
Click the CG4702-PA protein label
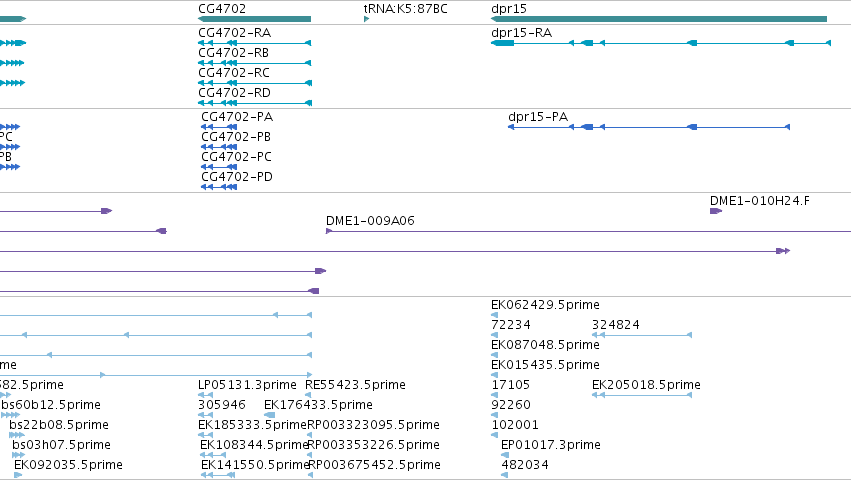(237, 117)
